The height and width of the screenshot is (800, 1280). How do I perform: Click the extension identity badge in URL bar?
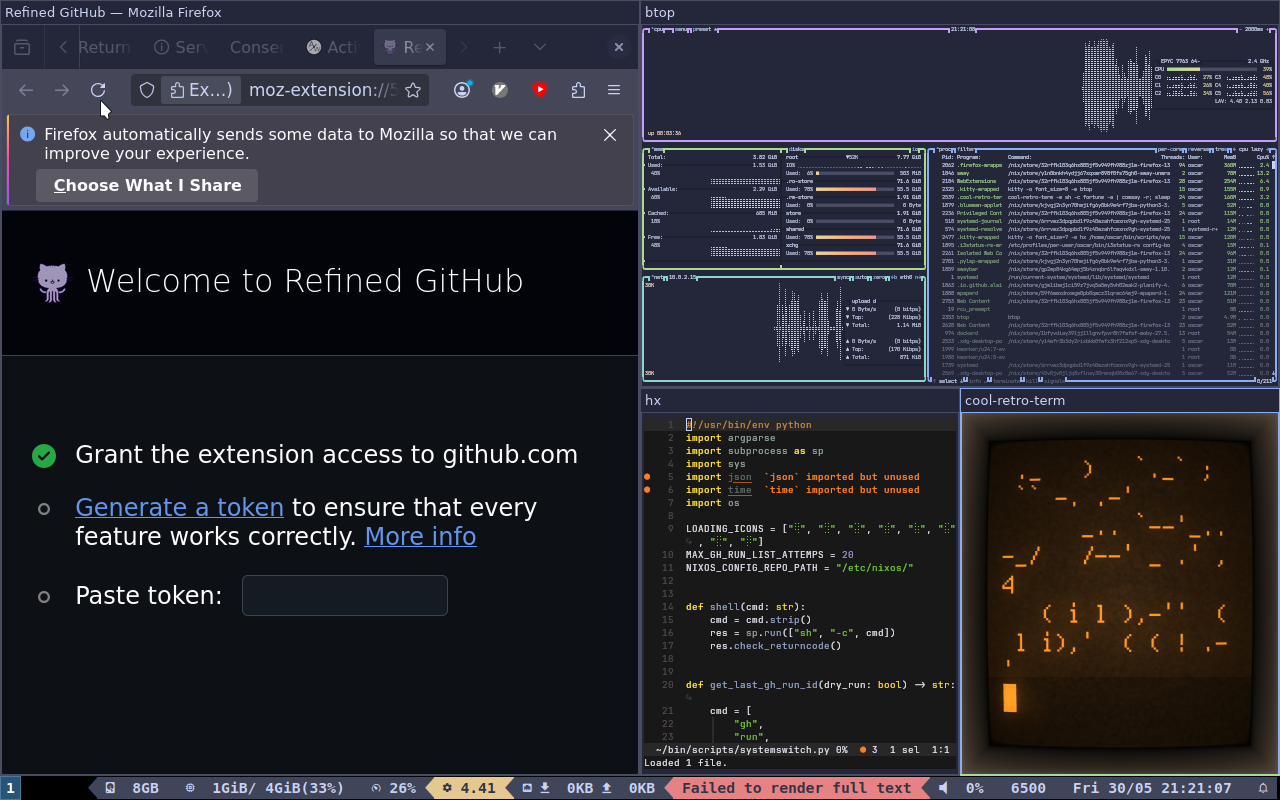click(201, 90)
